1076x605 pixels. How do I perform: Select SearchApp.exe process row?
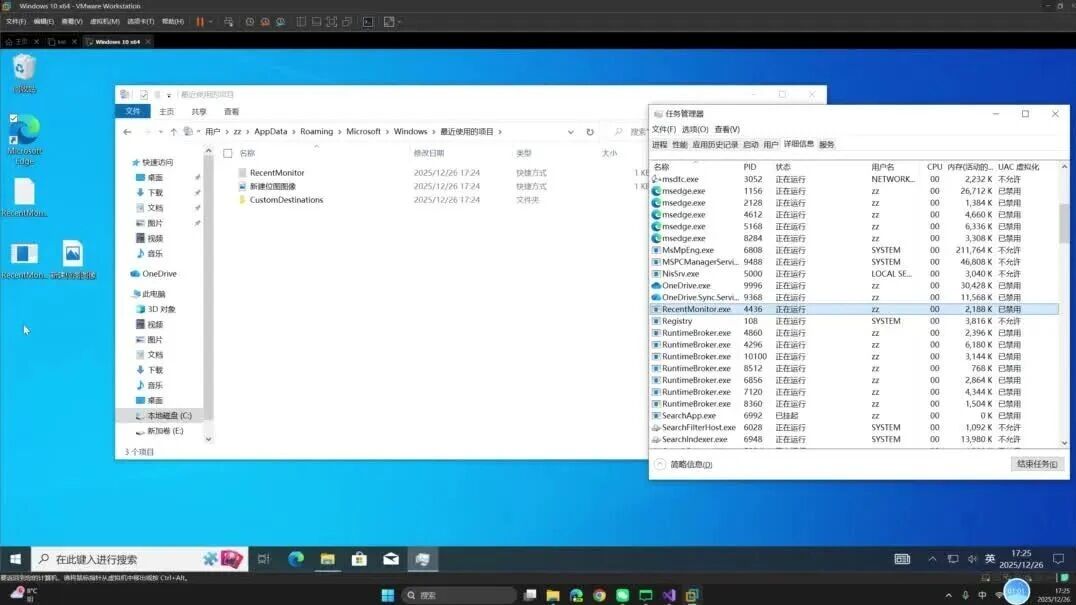click(x=854, y=416)
